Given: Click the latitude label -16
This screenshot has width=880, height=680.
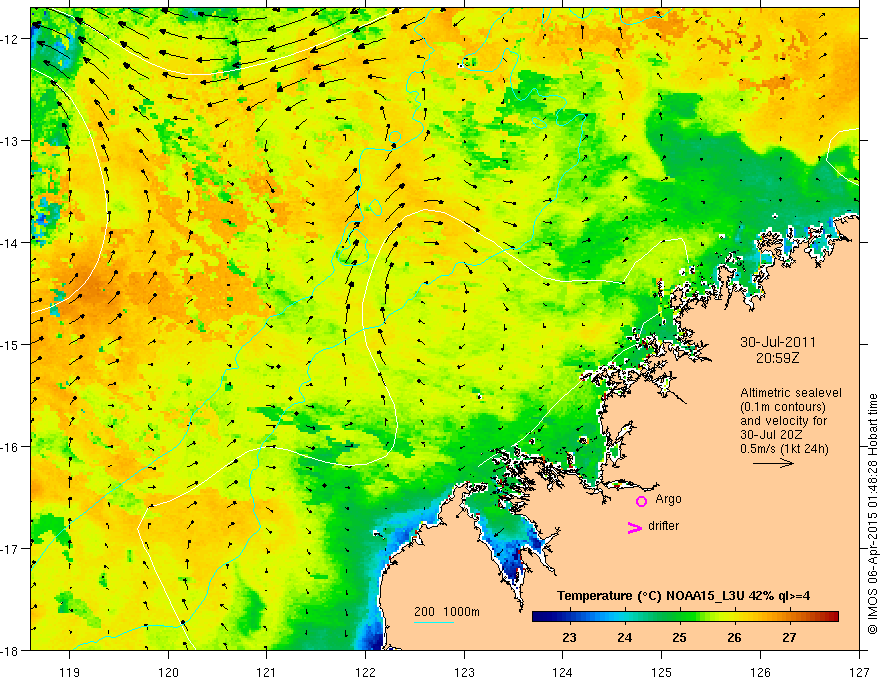Looking at the screenshot, I should coord(10,447).
